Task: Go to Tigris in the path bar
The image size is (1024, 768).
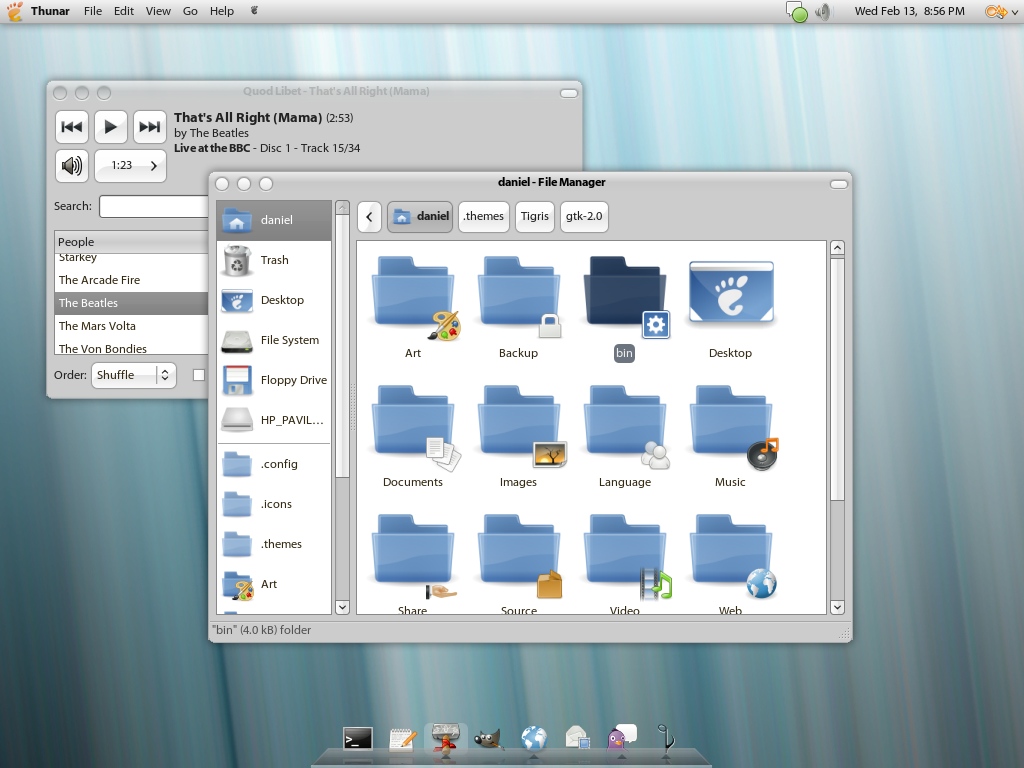Action: 535,217
